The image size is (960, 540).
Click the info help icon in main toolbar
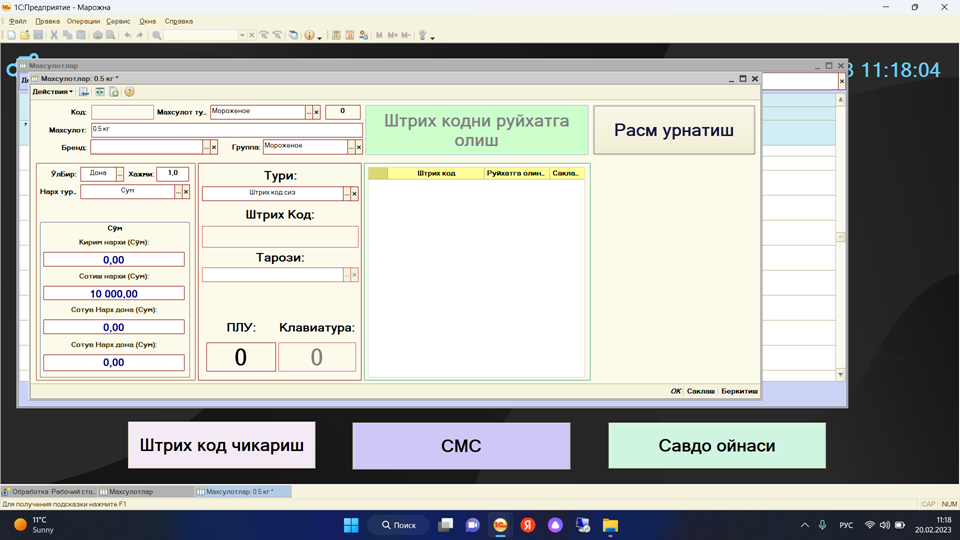(x=309, y=35)
